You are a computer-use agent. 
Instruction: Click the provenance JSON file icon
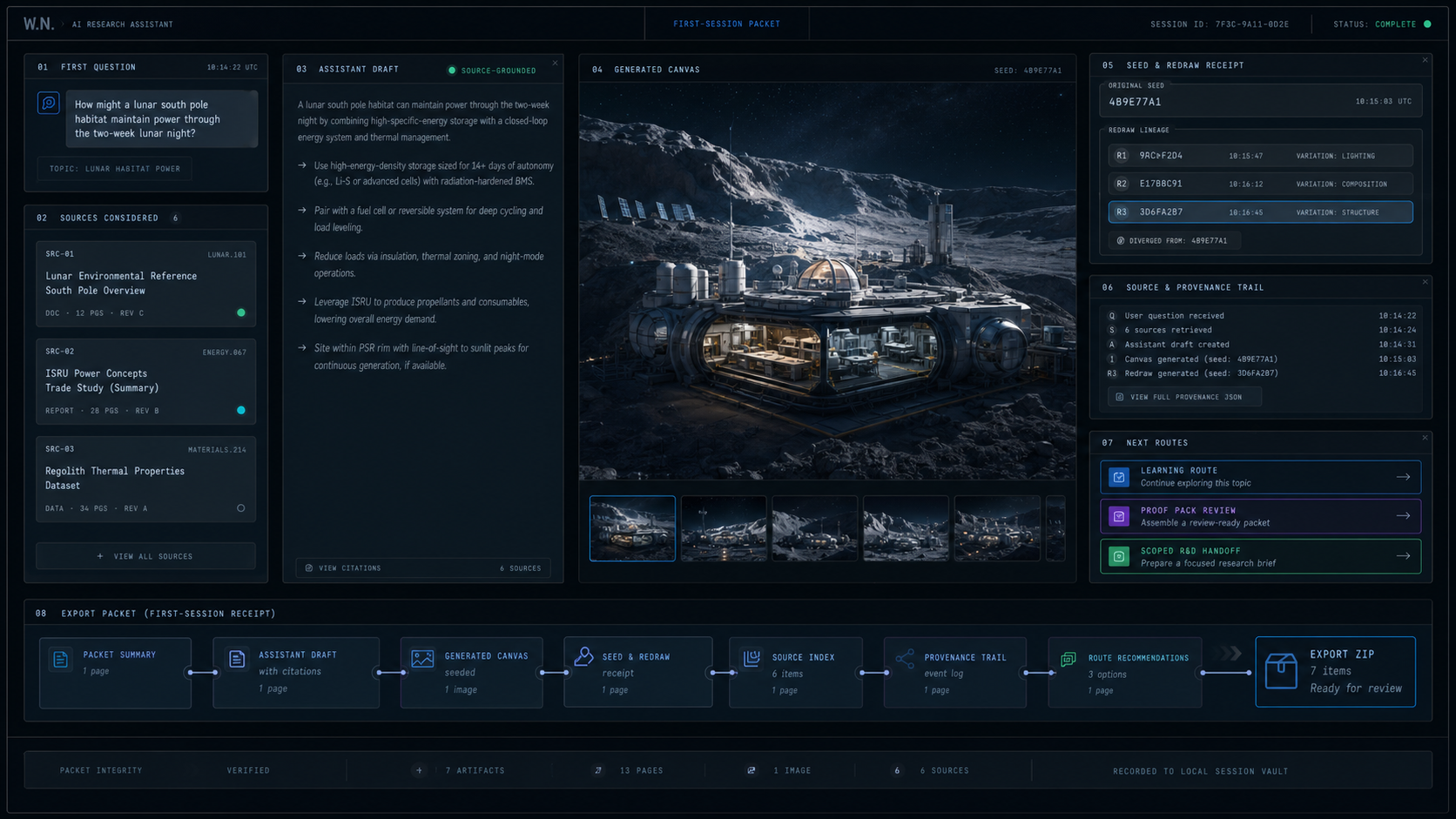pos(1120,397)
